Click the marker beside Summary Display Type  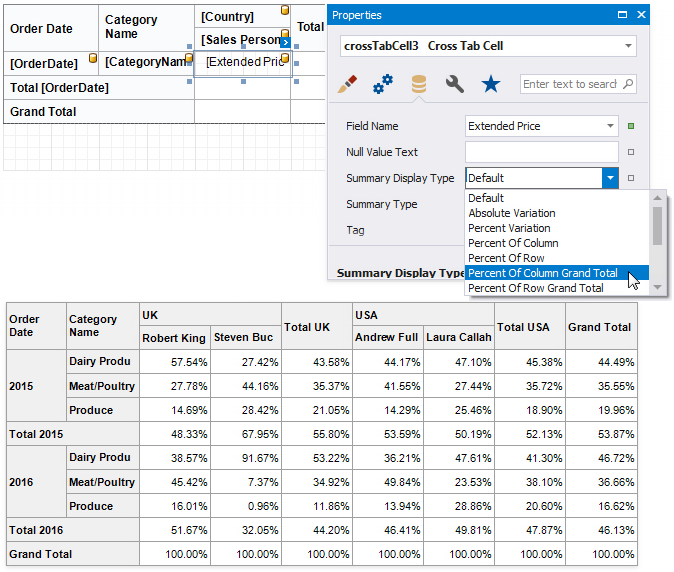point(631,179)
